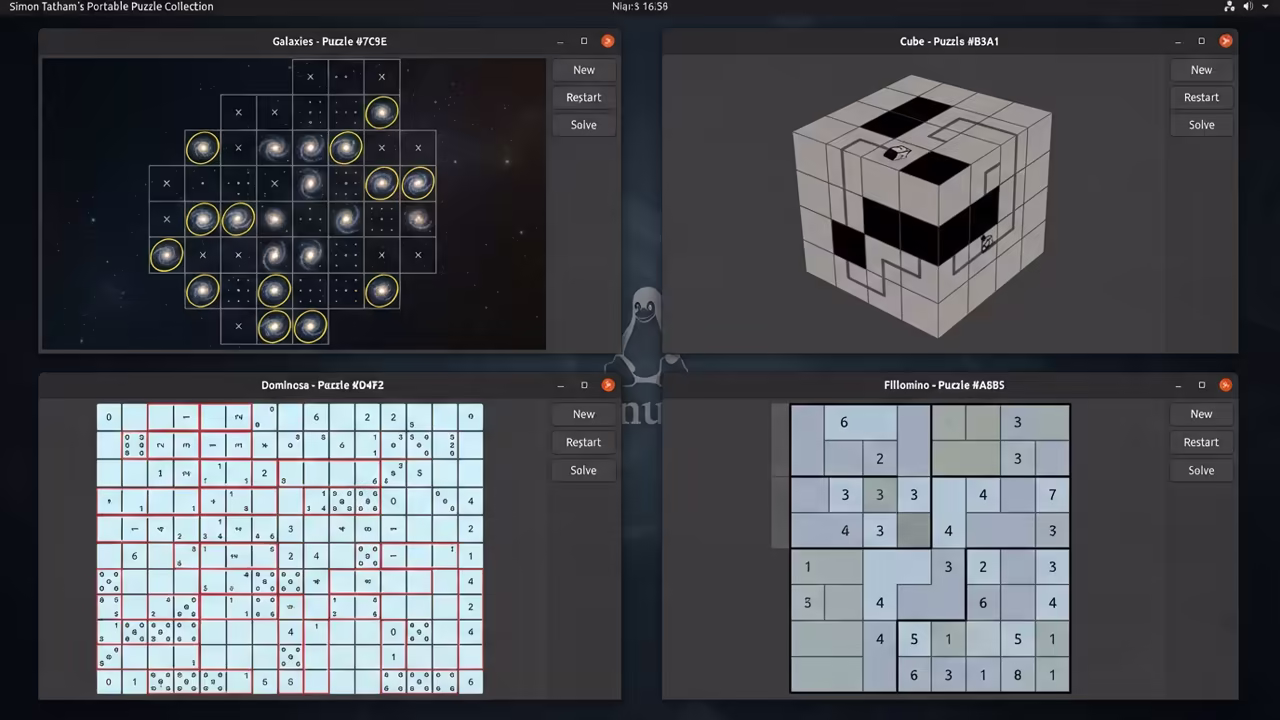Open Simon Tatham's Portable Puzzle Collection app menu
The image size is (1280, 720).
(x=111, y=6)
